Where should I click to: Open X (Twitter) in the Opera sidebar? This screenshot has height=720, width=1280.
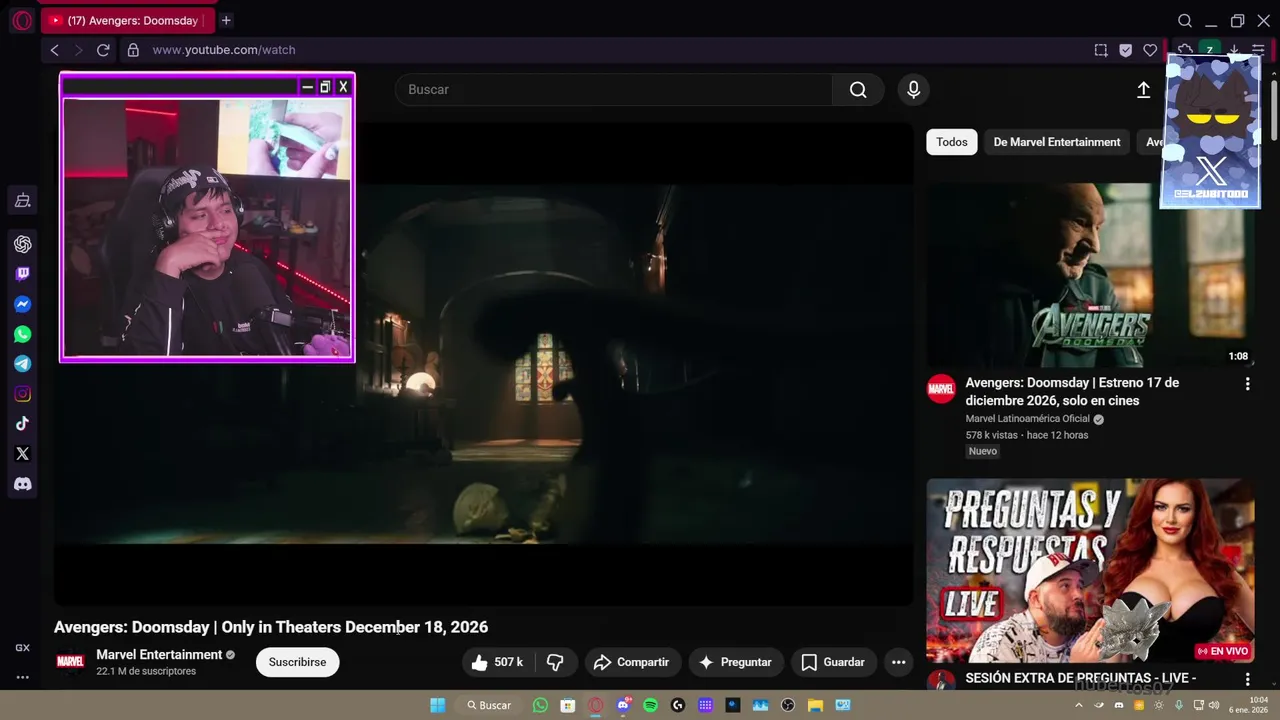point(22,454)
